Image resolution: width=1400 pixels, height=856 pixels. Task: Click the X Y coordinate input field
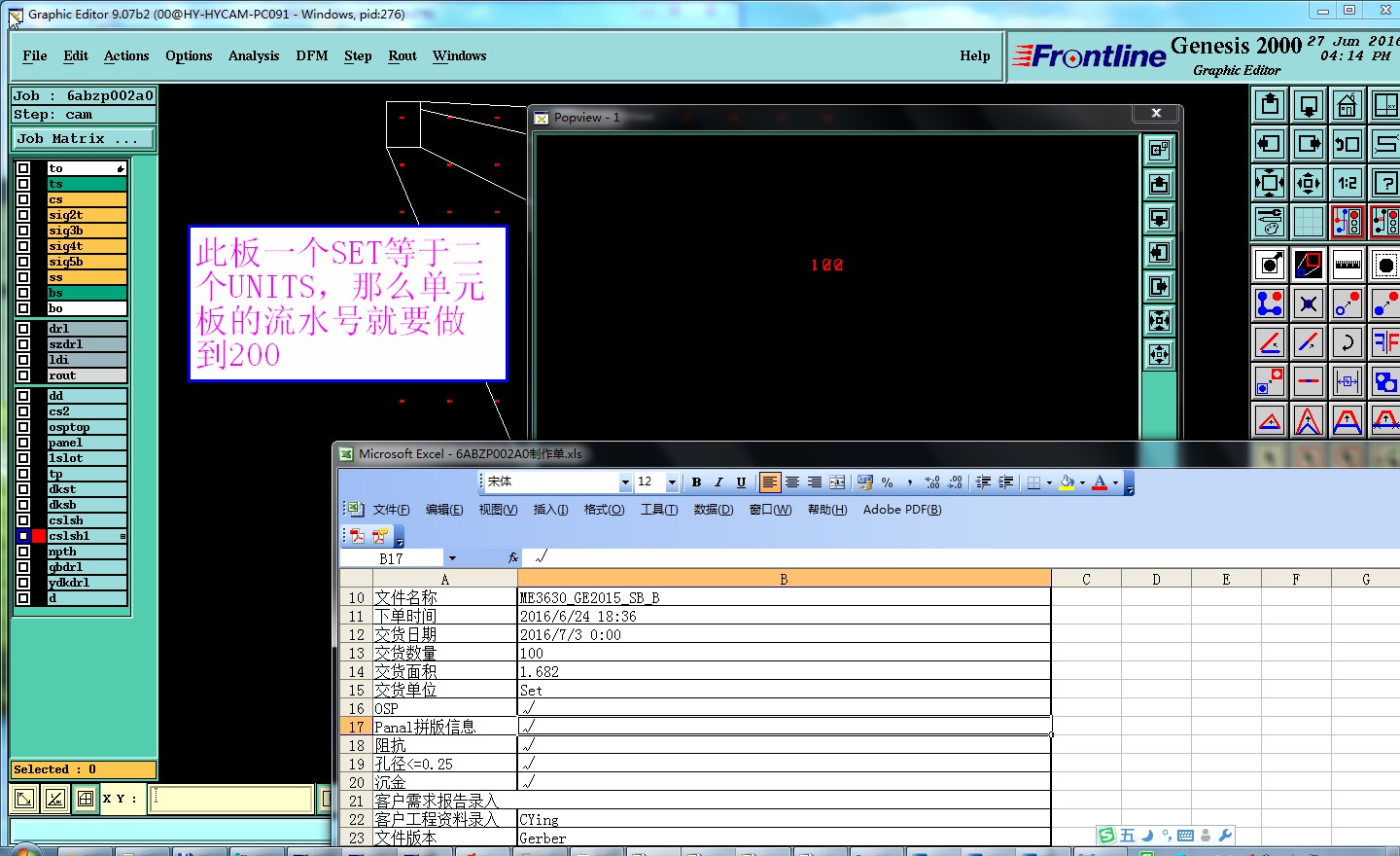click(231, 799)
